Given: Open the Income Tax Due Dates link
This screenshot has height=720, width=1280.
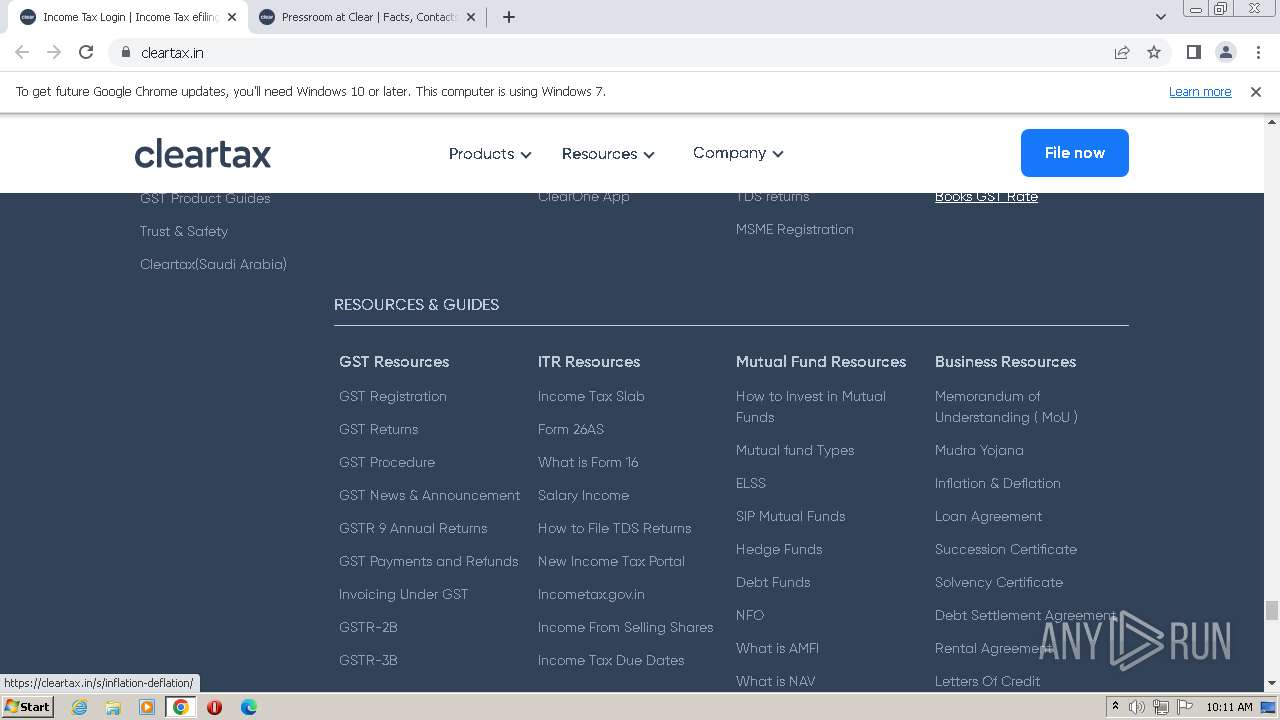Looking at the screenshot, I should click(x=611, y=660).
